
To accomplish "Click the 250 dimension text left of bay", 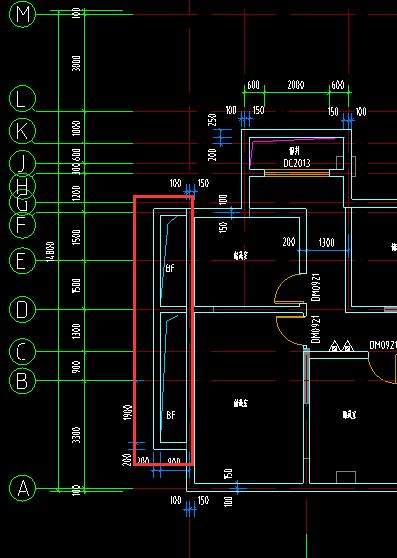I will tap(212, 120).
